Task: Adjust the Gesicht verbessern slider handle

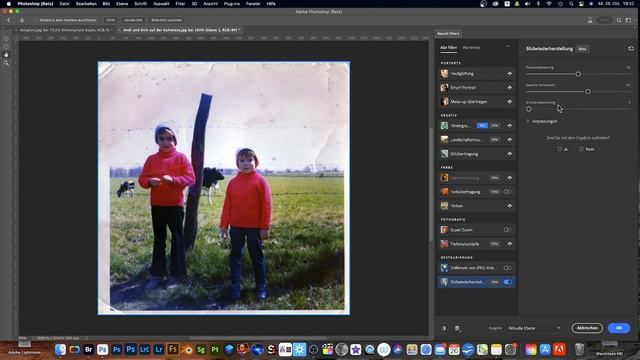Action: click(x=588, y=92)
